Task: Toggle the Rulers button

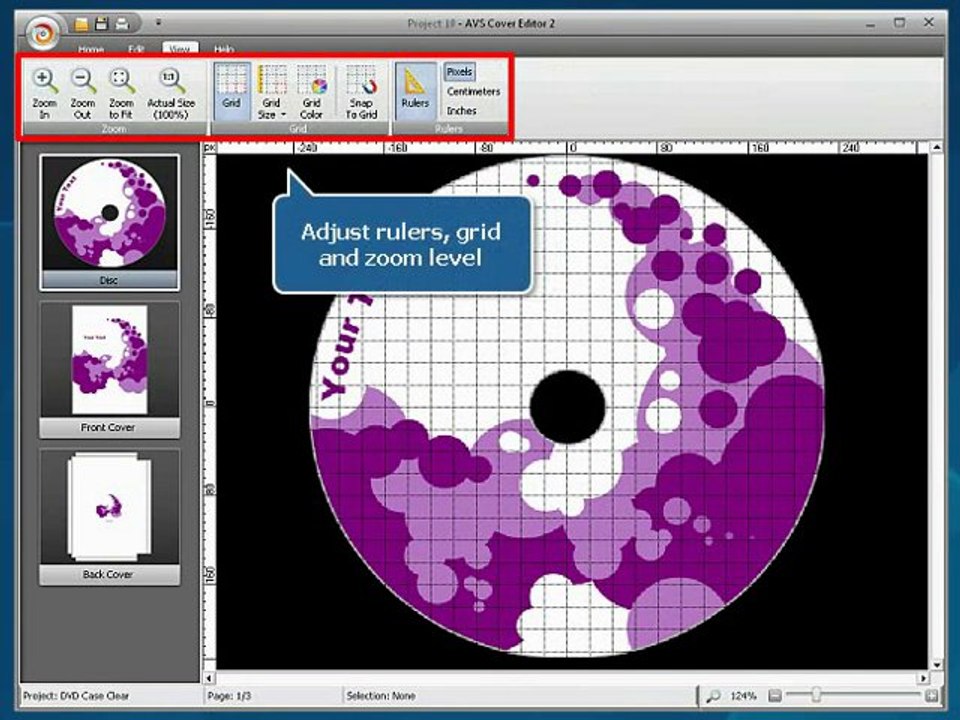Action: point(415,91)
